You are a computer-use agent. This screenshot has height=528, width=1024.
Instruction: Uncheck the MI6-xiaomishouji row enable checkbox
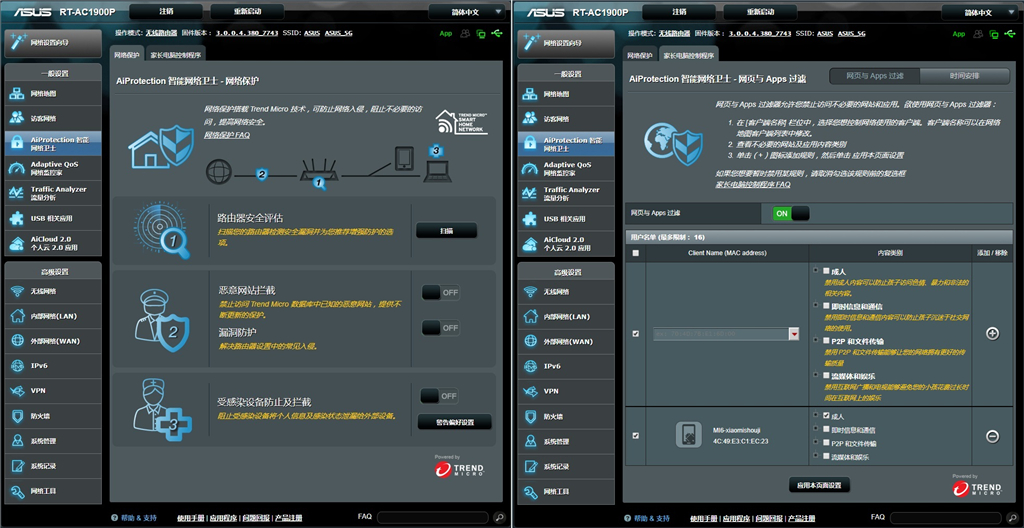click(x=636, y=435)
